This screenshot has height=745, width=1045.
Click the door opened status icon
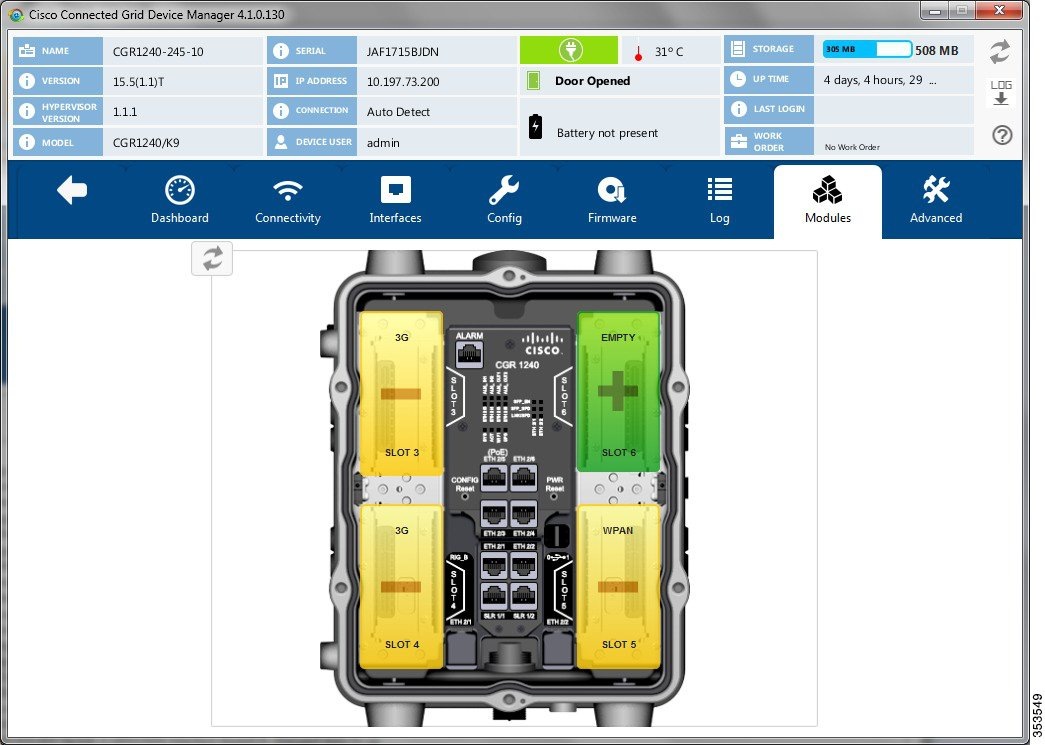[533, 81]
